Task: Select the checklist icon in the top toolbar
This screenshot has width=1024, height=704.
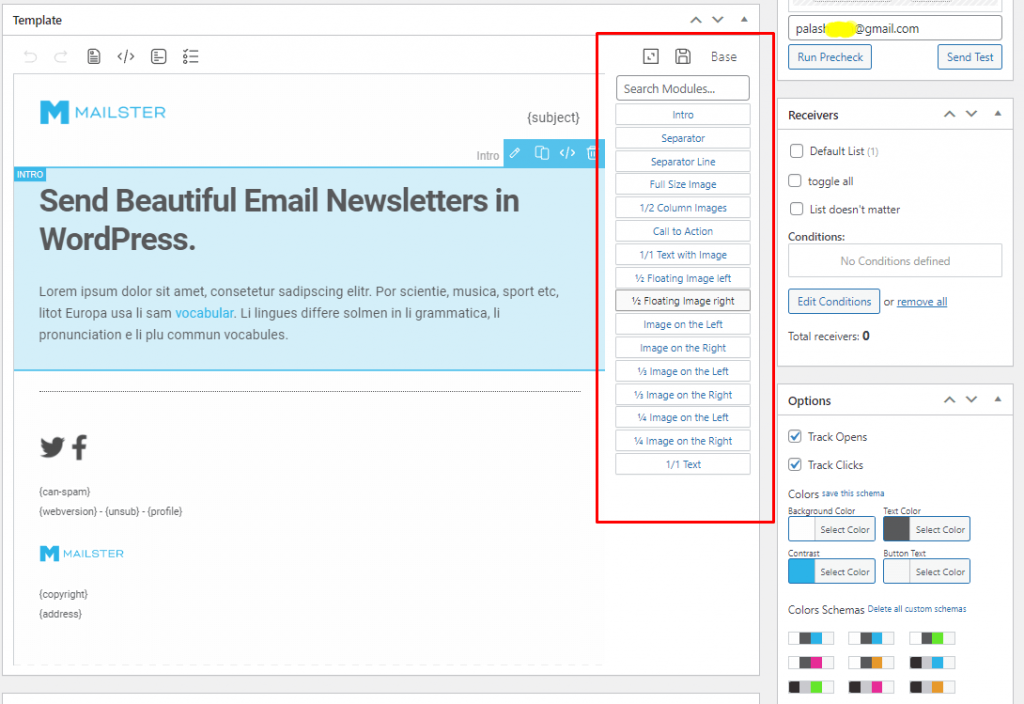Action: (191, 56)
